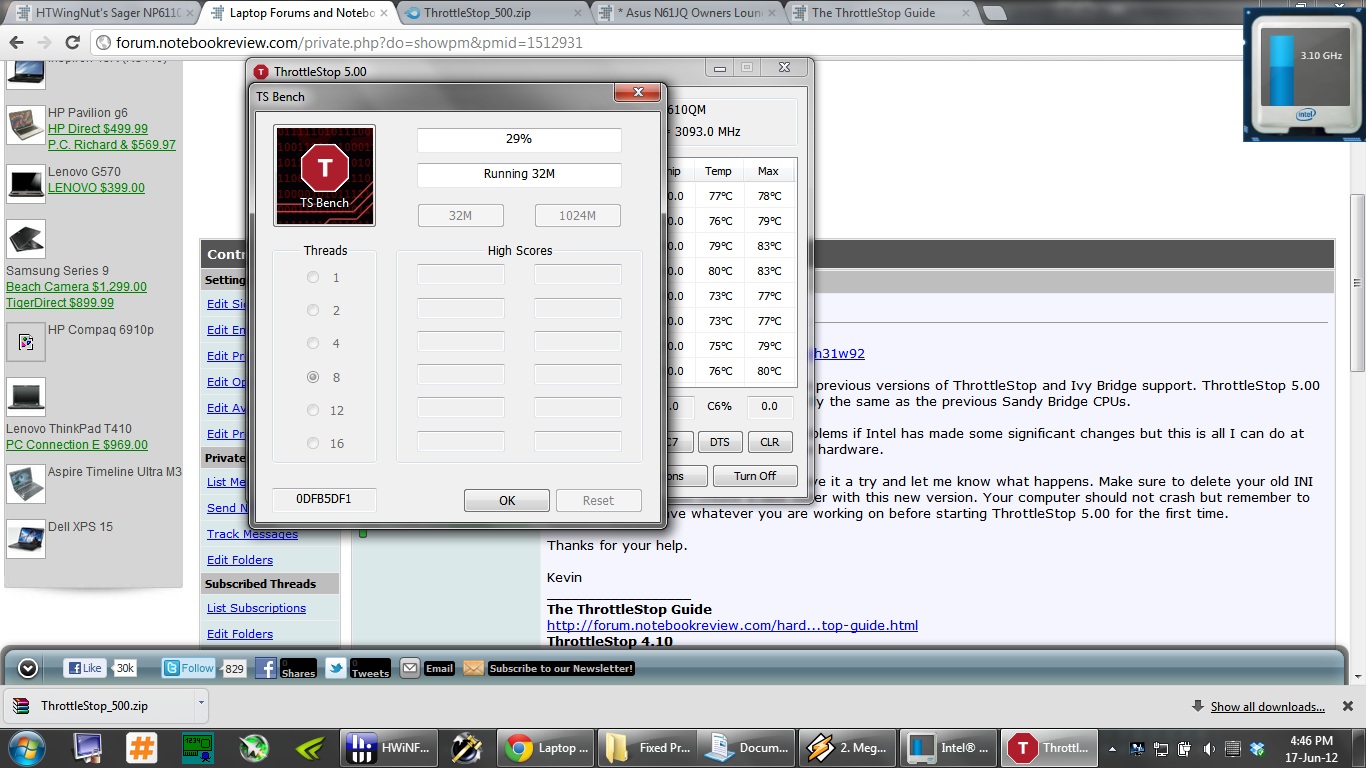Click the volume speaker tray icon

[x=1209, y=748]
